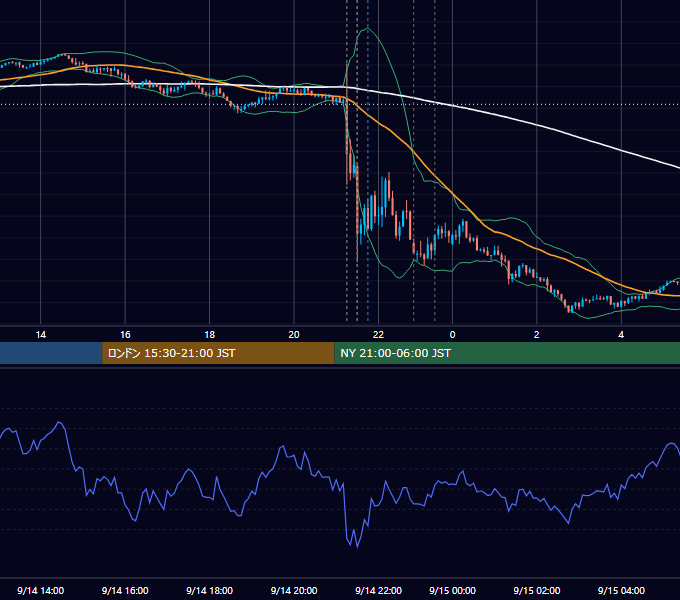Screen dimensions: 680x600
Task: Click the 9/14 16:00 date label
Action: click(x=125, y=590)
